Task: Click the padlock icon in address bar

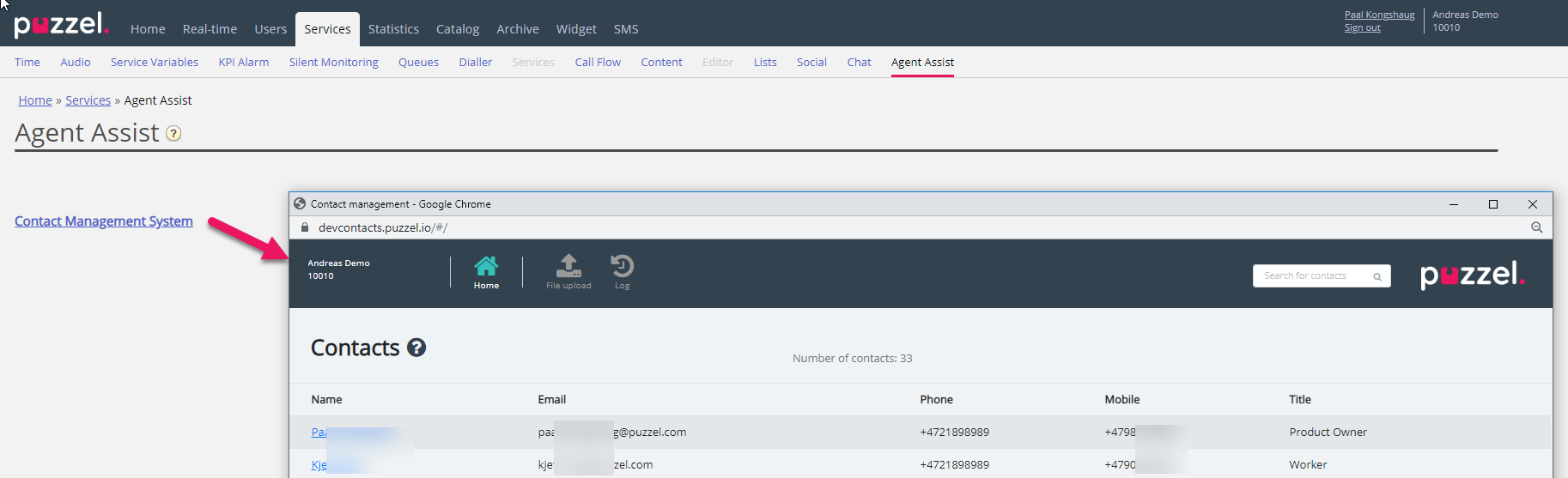Action: pyautogui.click(x=304, y=227)
